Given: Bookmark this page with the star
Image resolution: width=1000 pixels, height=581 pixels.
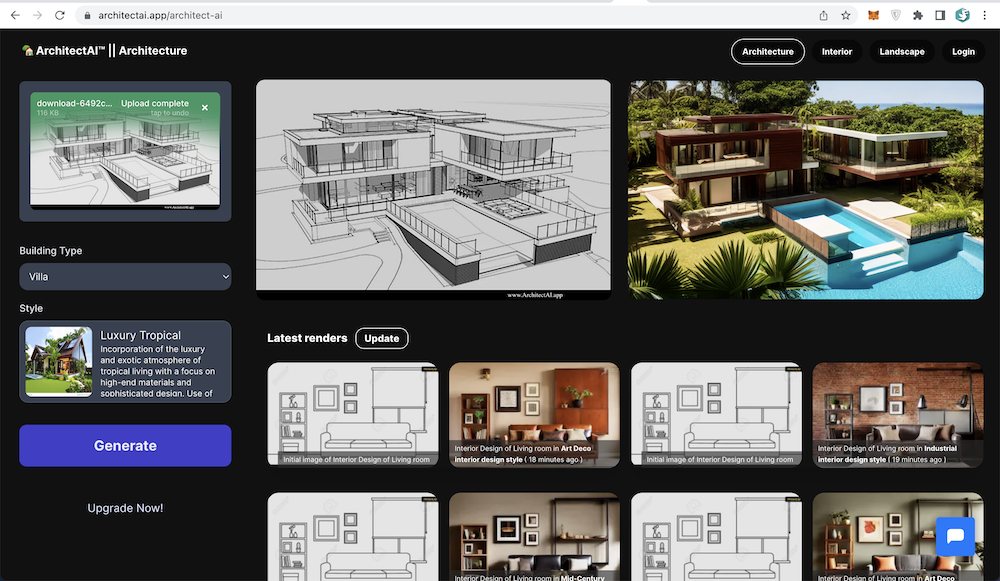Looking at the screenshot, I should coord(846,15).
